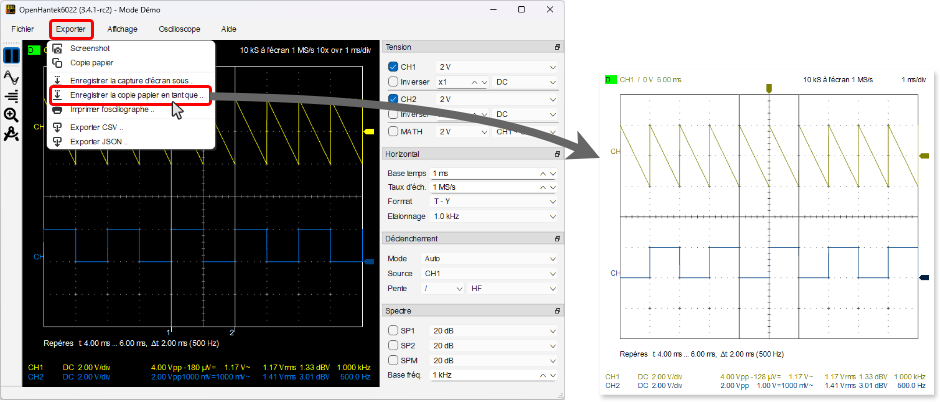Open the trigger Source CH1 dropdown
This screenshot has height=402, width=940.
click(x=490, y=273)
